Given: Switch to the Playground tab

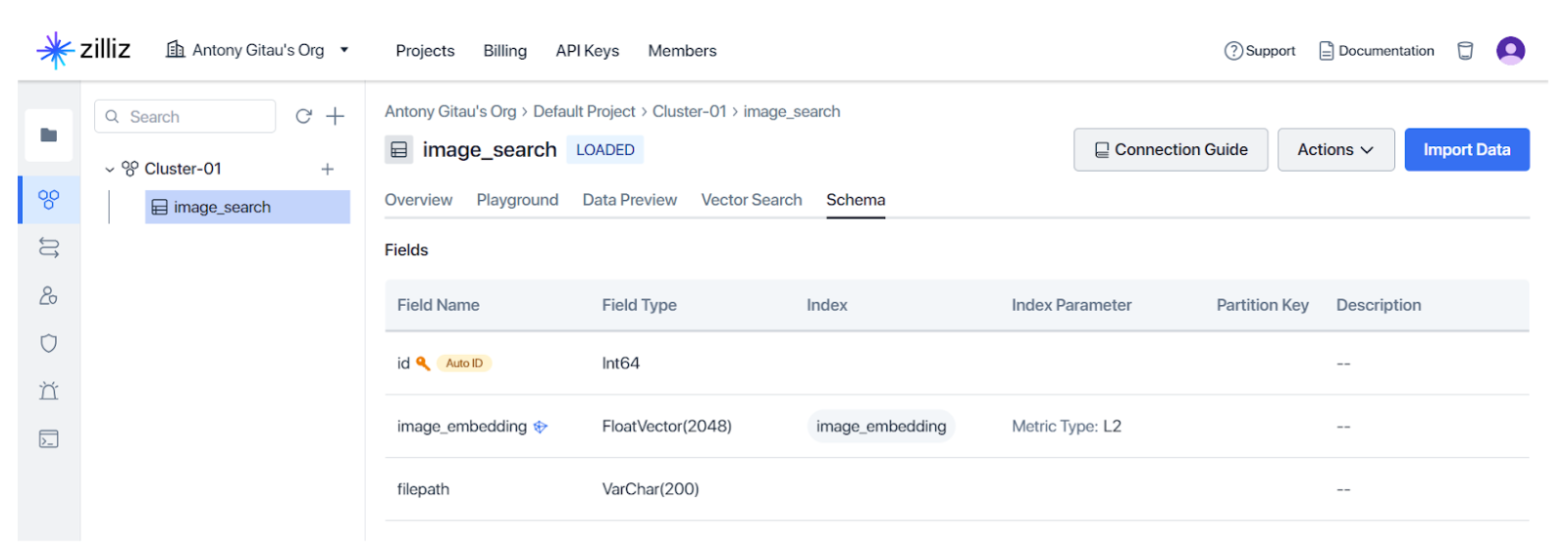Looking at the screenshot, I should point(517,200).
